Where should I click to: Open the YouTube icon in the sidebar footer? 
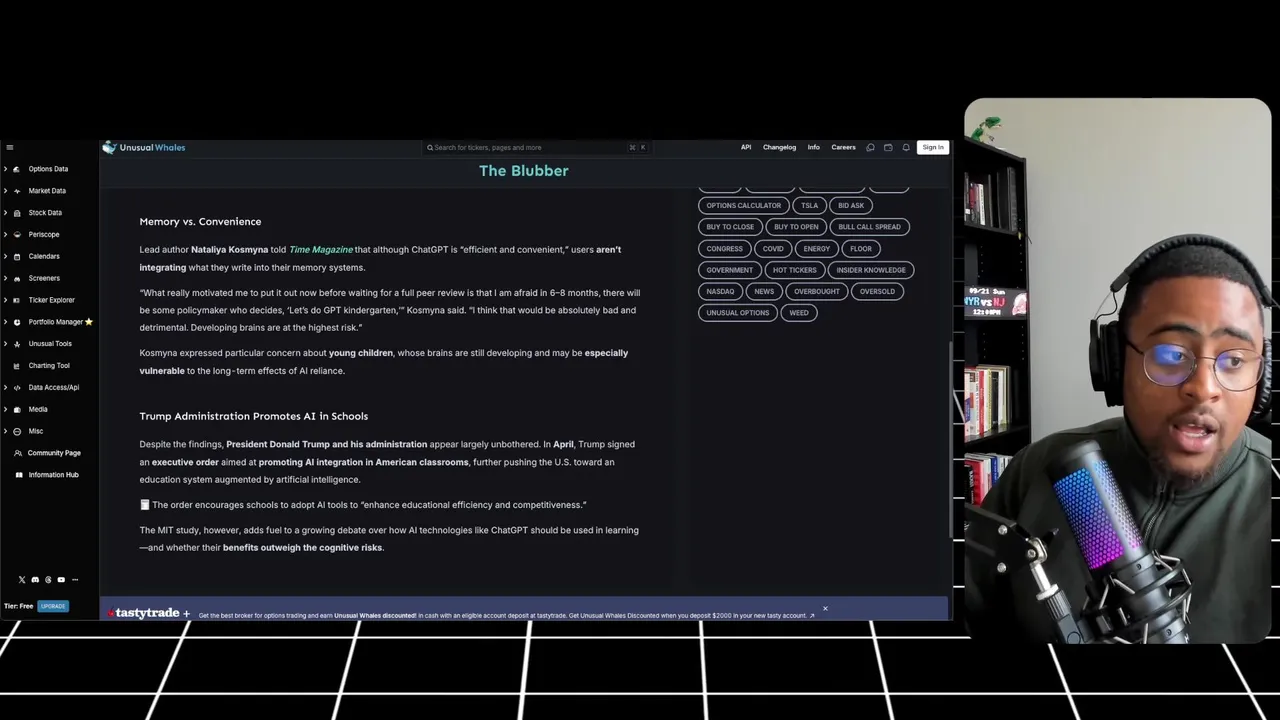point(61,580)
